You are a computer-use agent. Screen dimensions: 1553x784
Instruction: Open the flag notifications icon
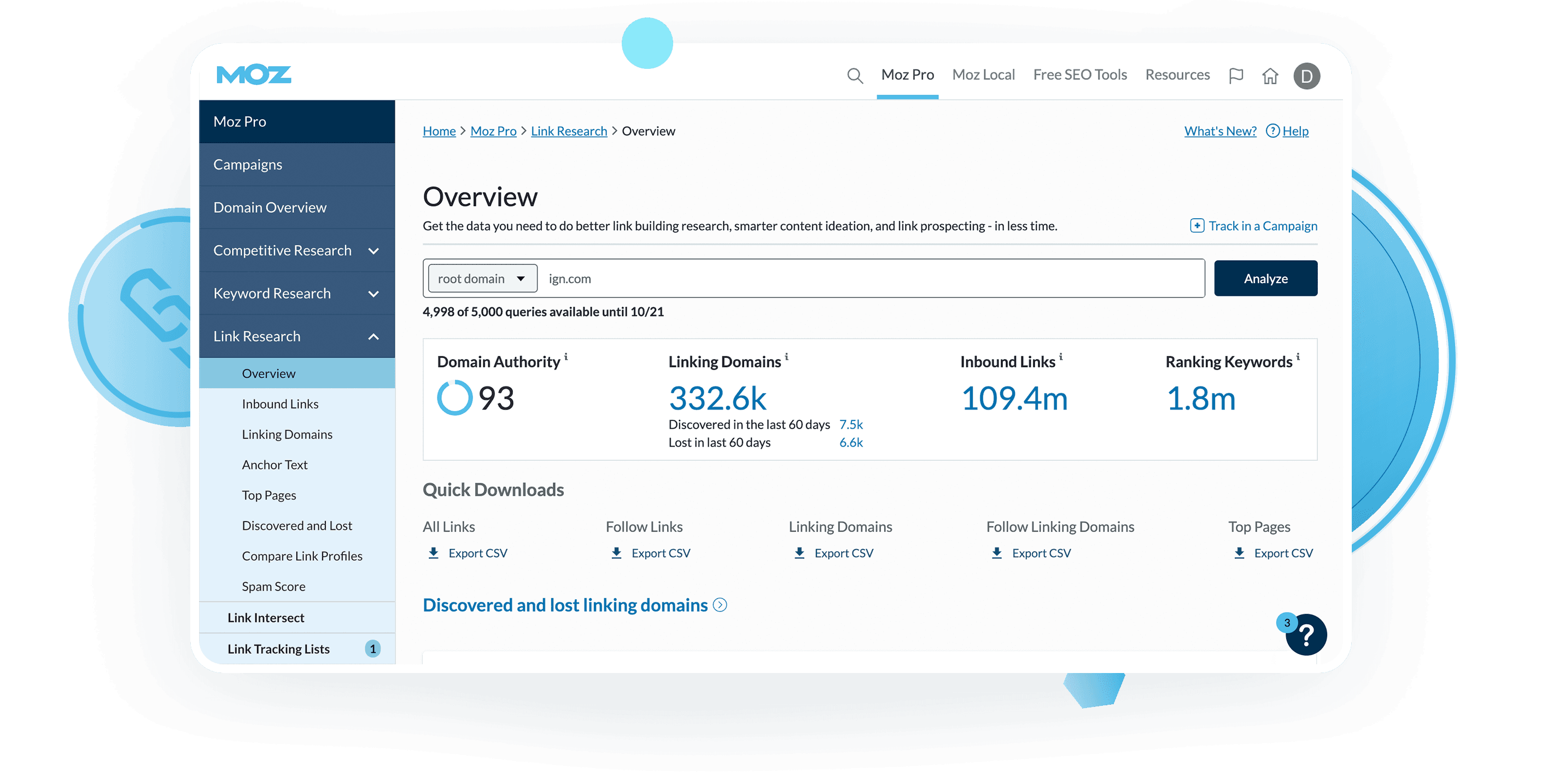pyautogui.click(x=1236, y=75)
